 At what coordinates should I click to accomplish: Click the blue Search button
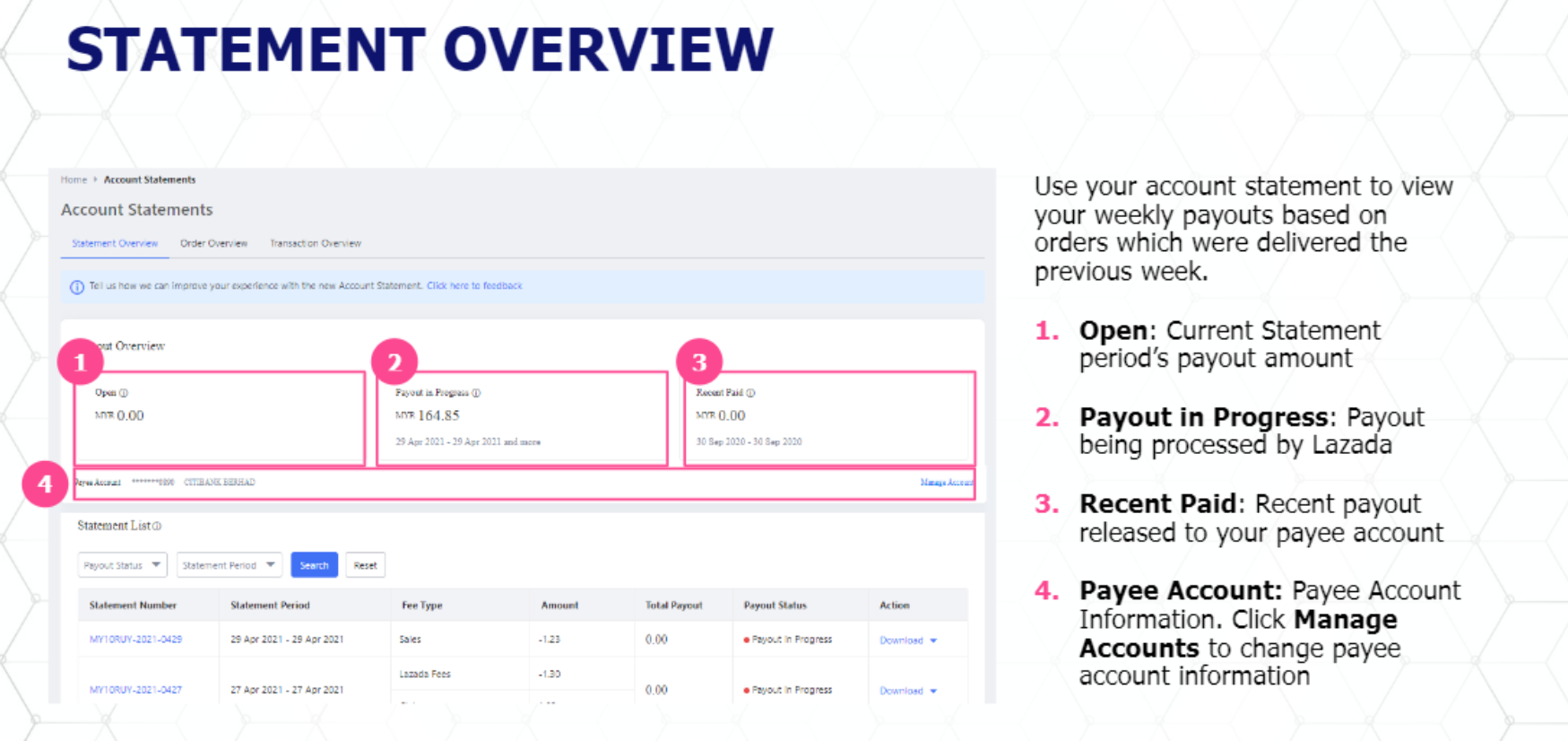314,565
